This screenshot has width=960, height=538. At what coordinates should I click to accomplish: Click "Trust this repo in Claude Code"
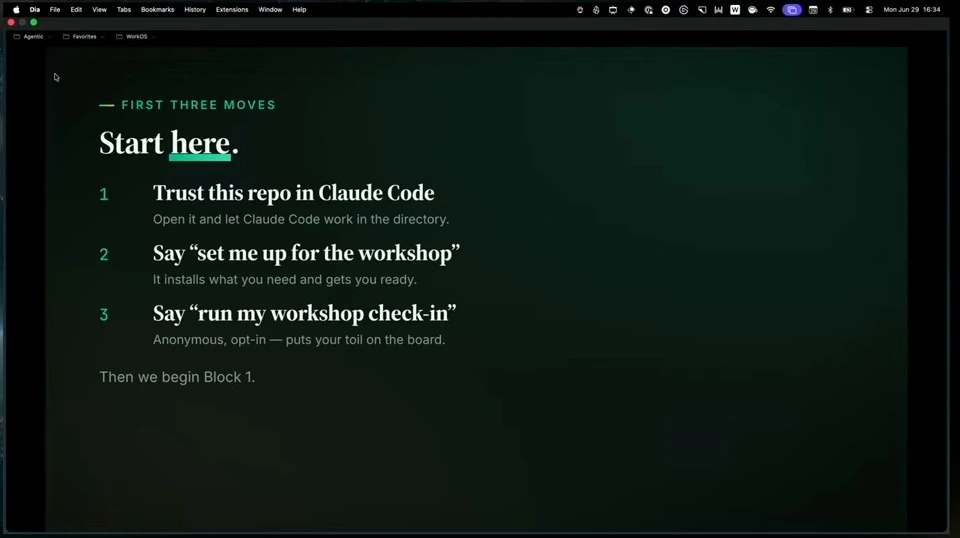click(294, 193)
